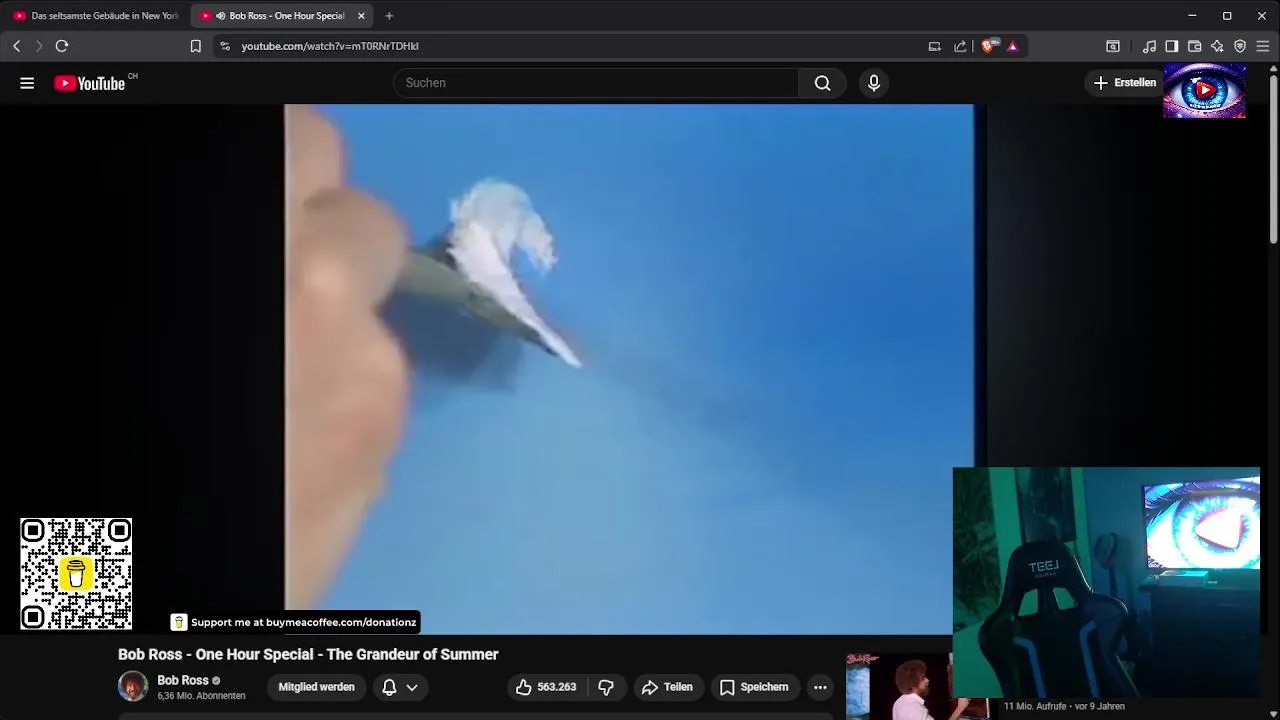Open the Bob Ross channel name link
1280x720 pixels.
point(183,680)
